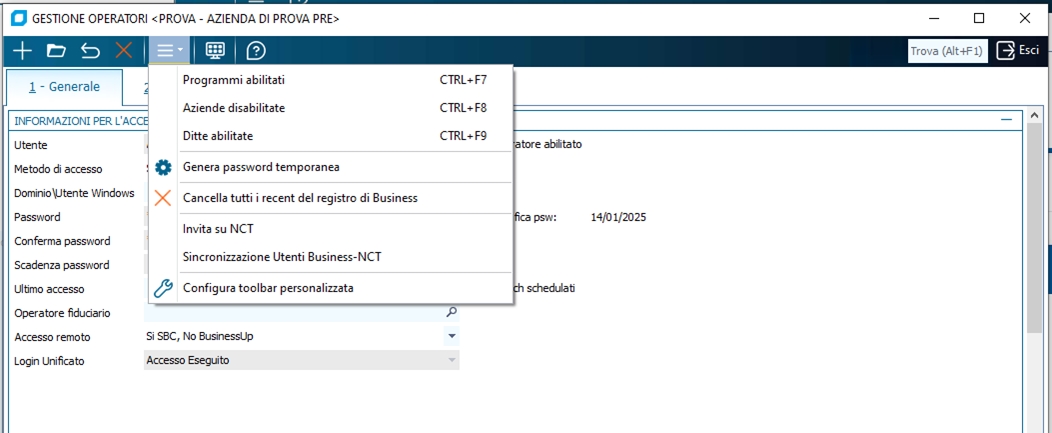Click the wrench icon for Configura toolbar
Image resolution: width=1052 pixels, height=433 pixels.
click(x=163, y=288)
